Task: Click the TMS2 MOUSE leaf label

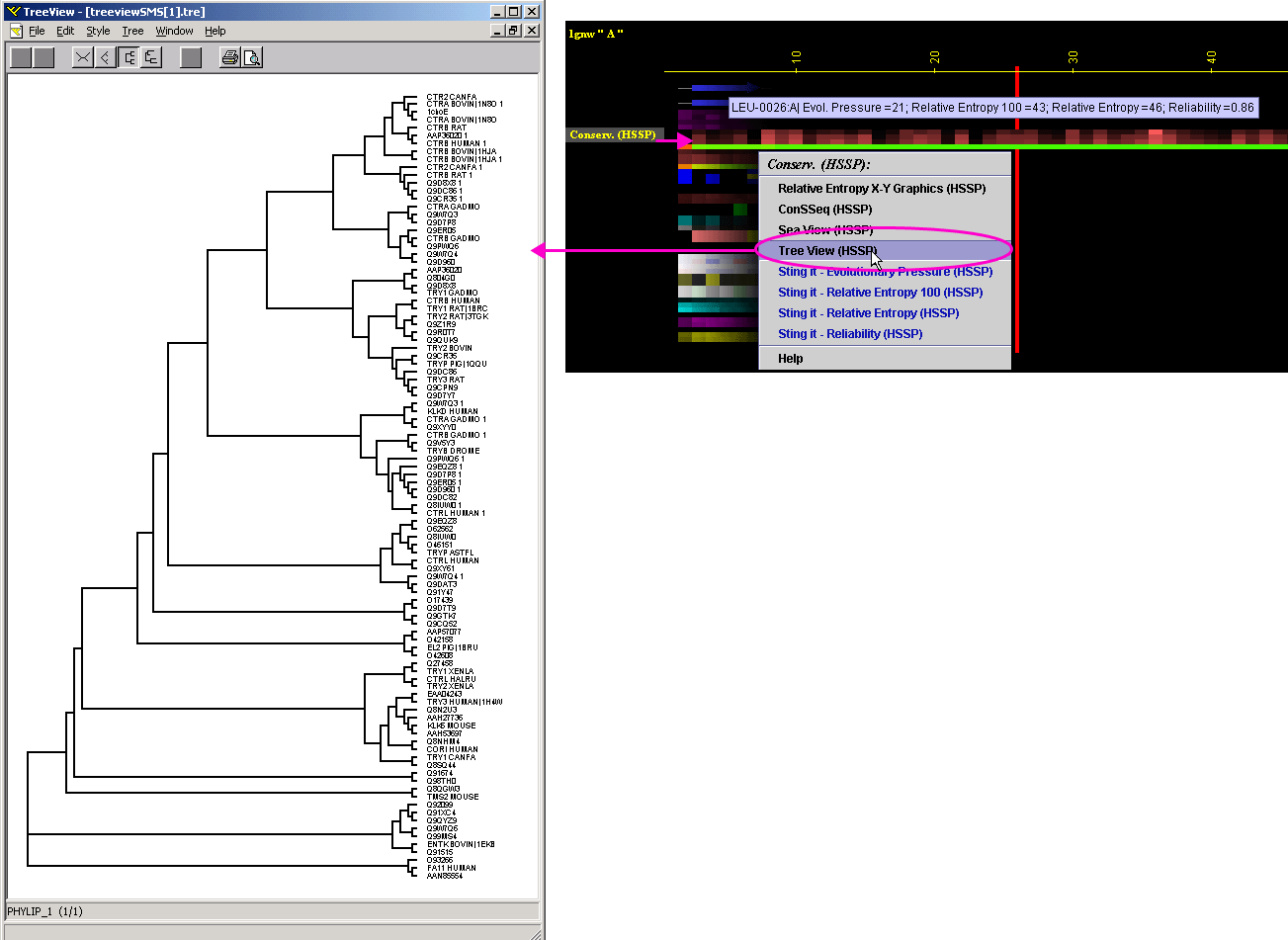Action: 453,797
